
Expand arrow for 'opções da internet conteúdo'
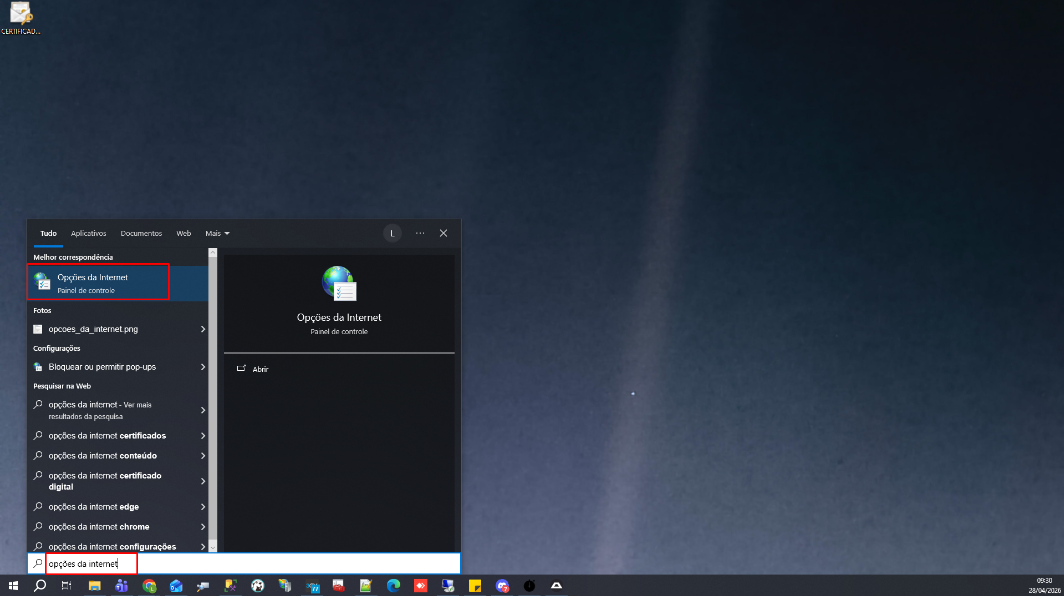click(x=202, y=456)
